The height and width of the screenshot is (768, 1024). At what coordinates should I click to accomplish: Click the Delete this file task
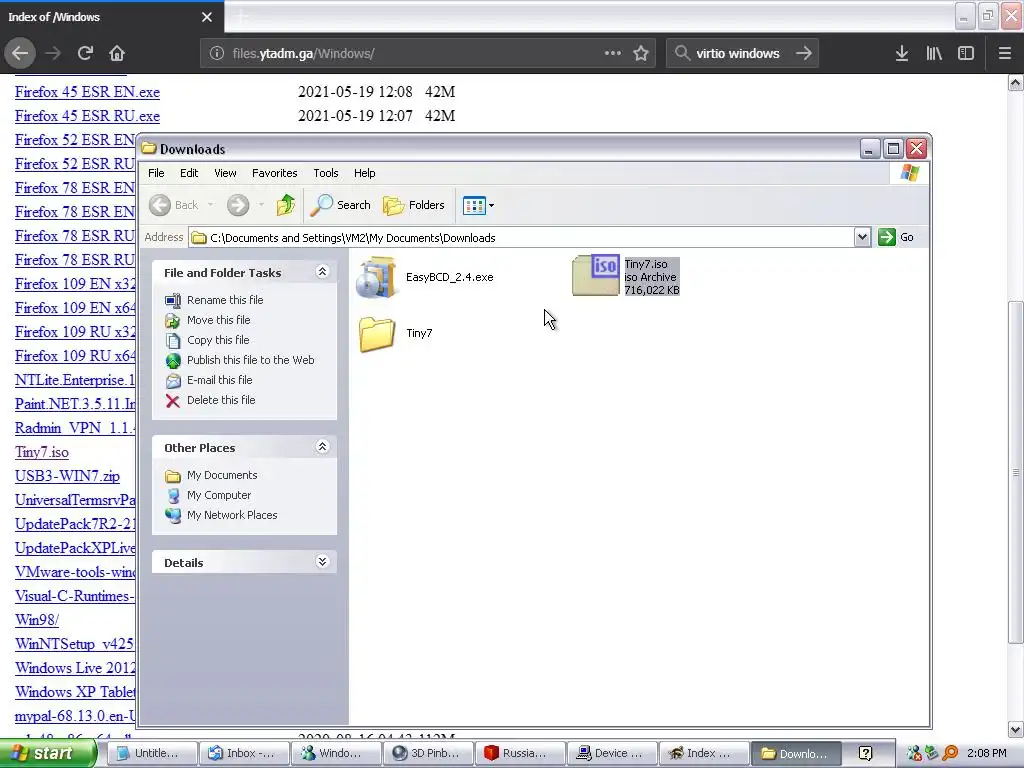pyautogui.click(x=221, y=400)
